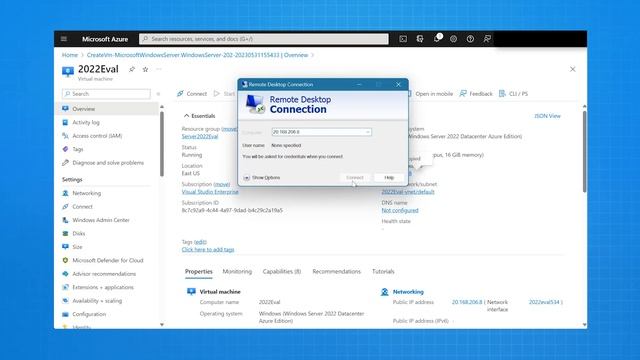Open the Networking properties heading link

408,292
